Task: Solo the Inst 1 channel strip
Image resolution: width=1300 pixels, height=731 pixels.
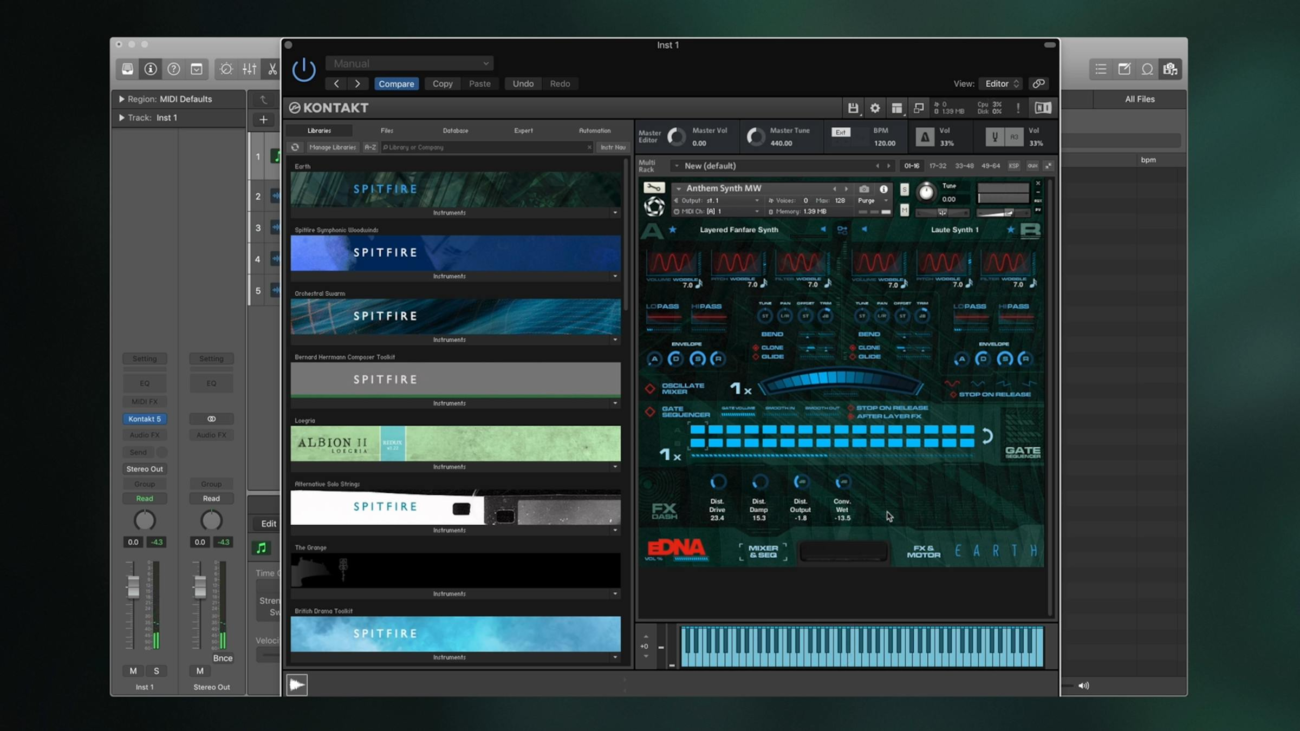Action: (x=156, y=671)
